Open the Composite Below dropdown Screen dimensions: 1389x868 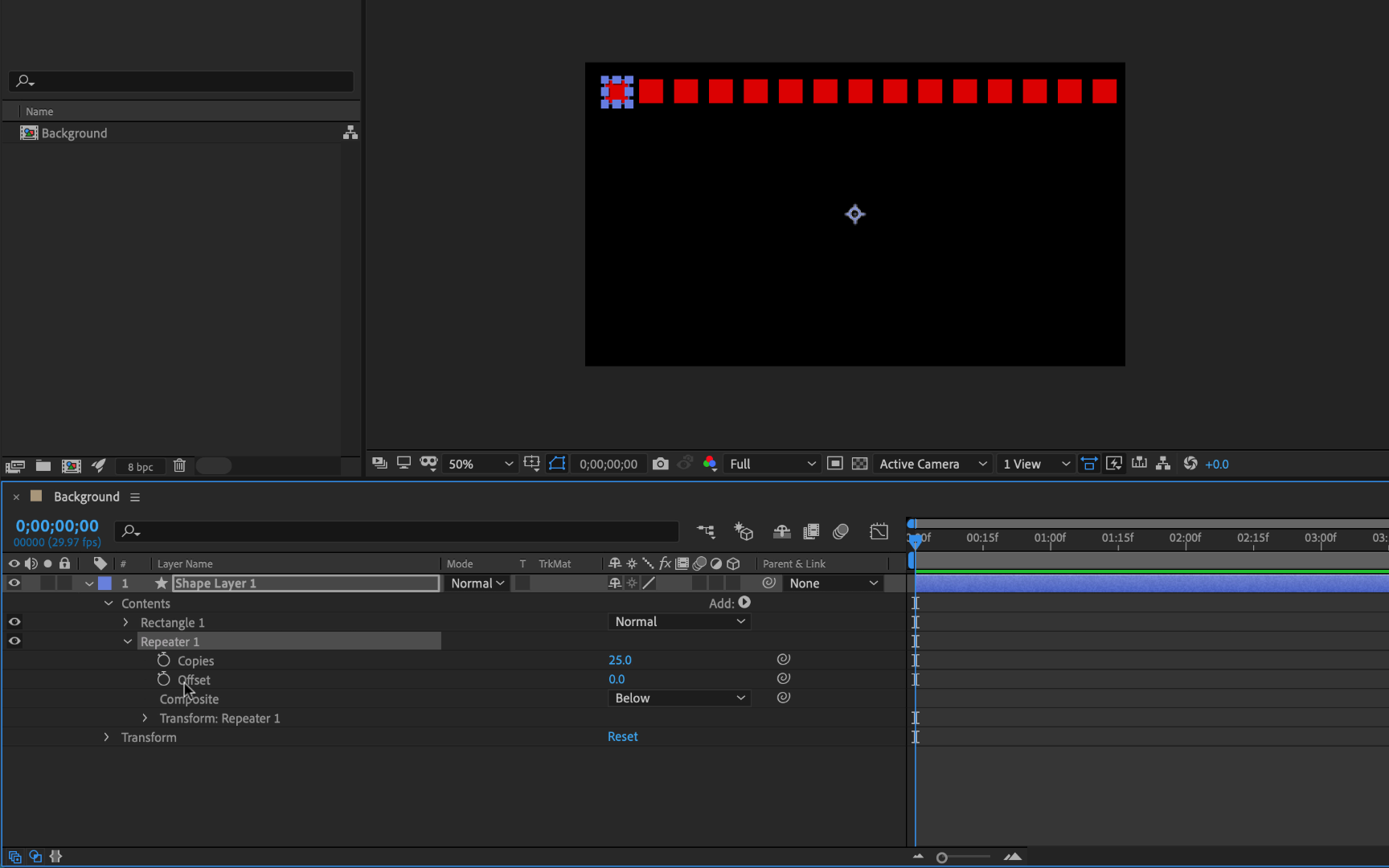click(679, 698)
